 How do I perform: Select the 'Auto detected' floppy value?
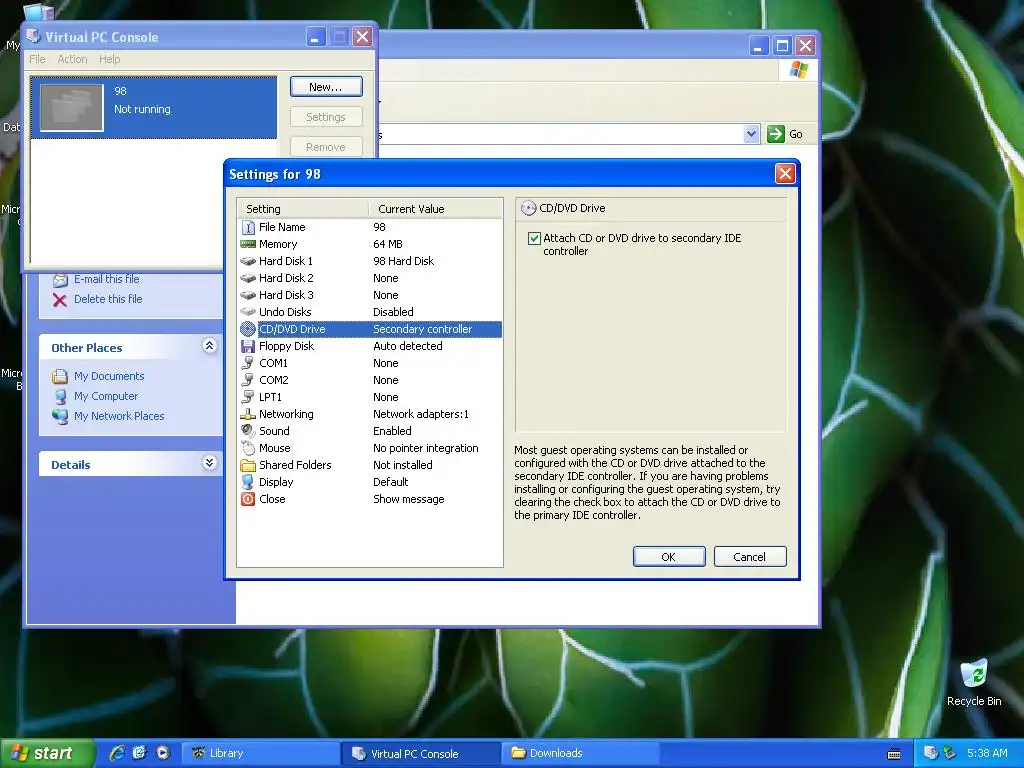[408, 346]
